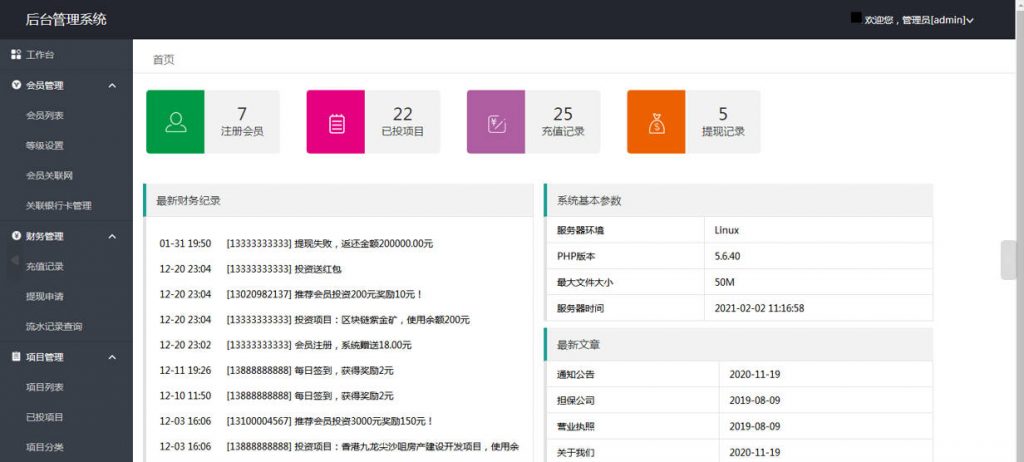Click the Linux server environment value
Viewport: 1024px width, 462px height.
point(727,230)
